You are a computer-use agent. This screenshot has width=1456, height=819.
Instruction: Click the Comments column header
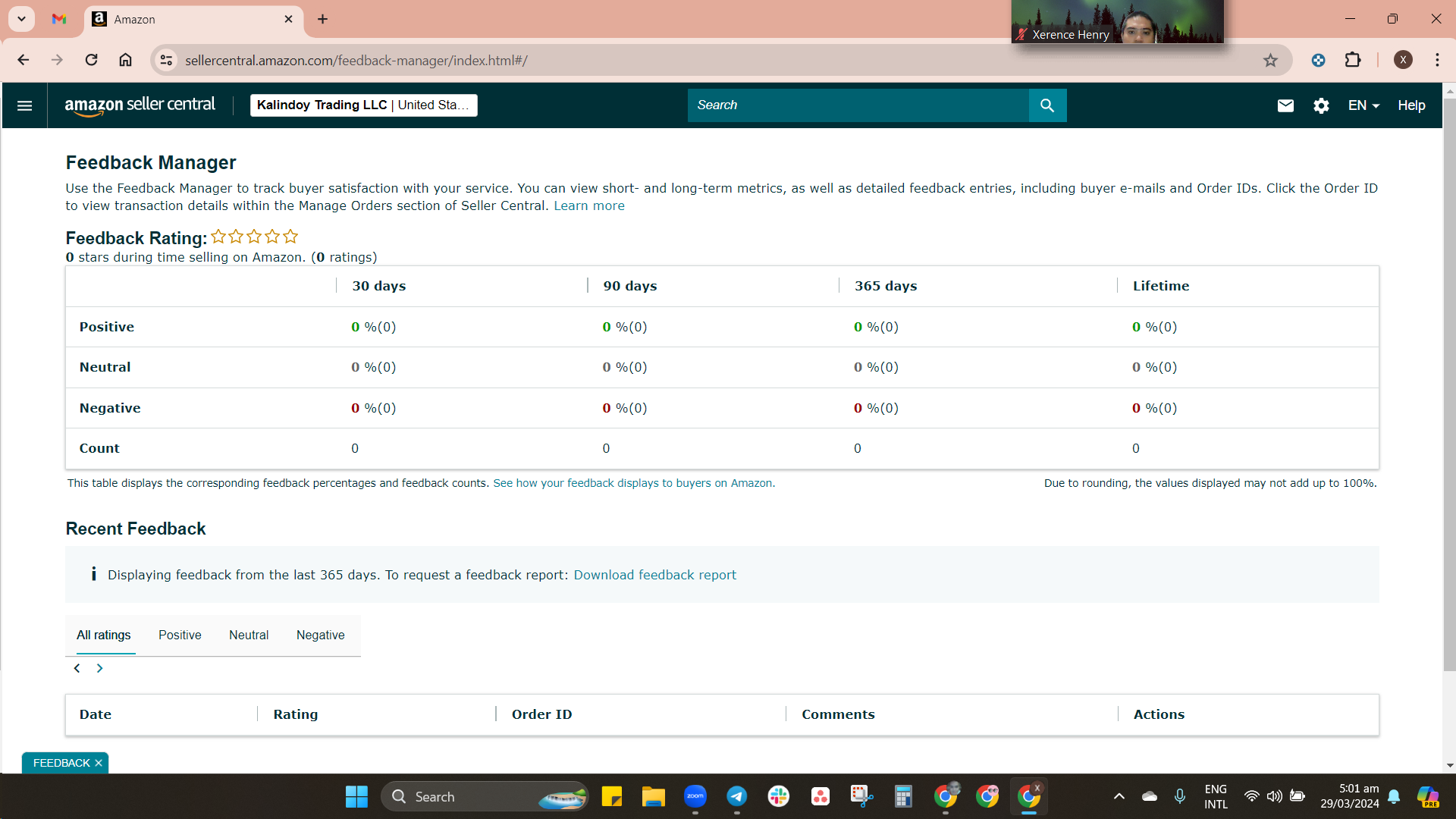point(838,714)
